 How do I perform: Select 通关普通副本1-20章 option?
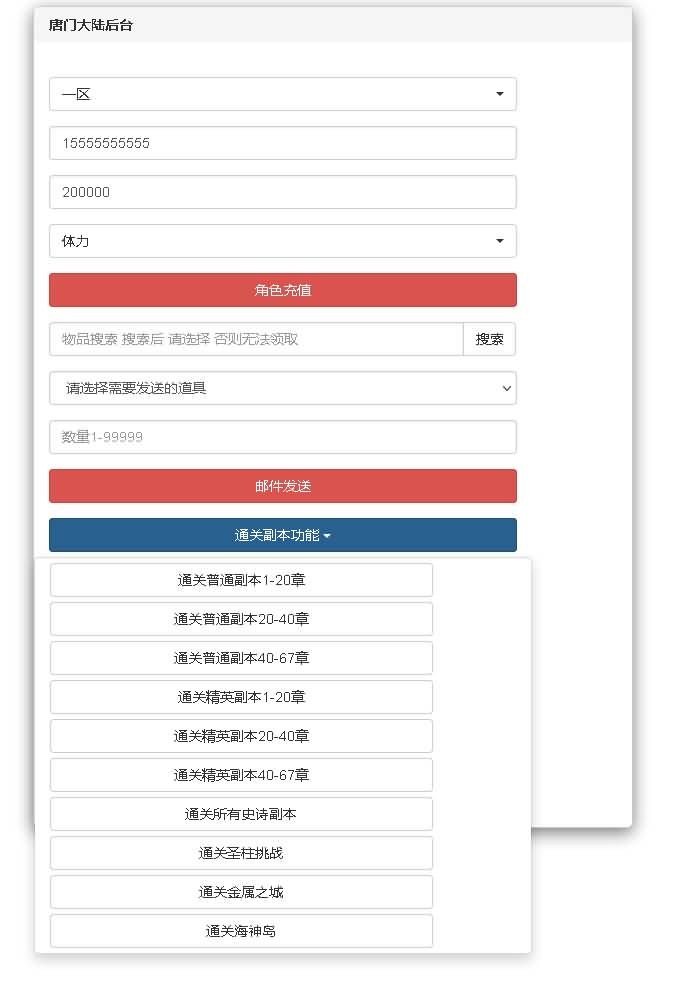coord(240,579)
